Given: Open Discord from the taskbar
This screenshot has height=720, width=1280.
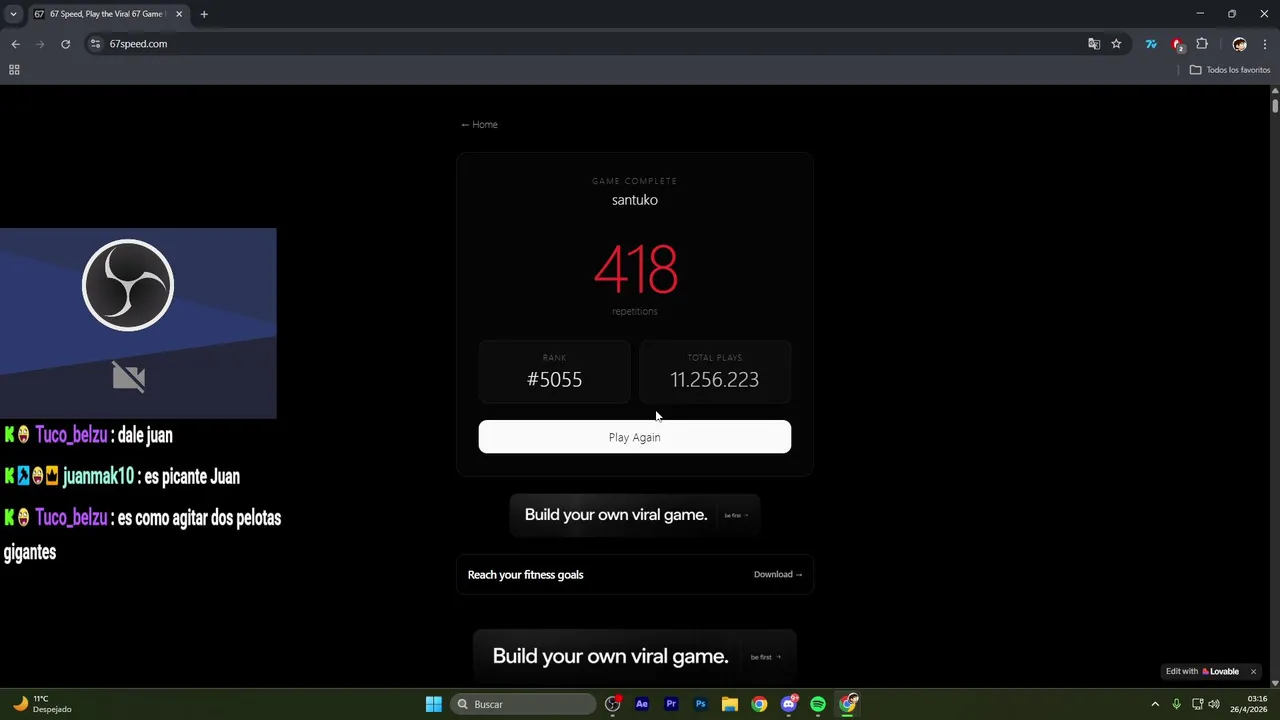Looking at the screenshot, I should pos(789,704).
